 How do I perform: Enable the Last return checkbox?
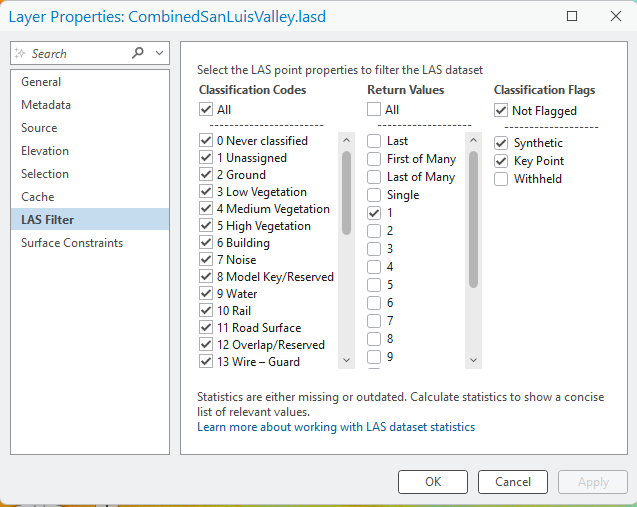[374, 141]
